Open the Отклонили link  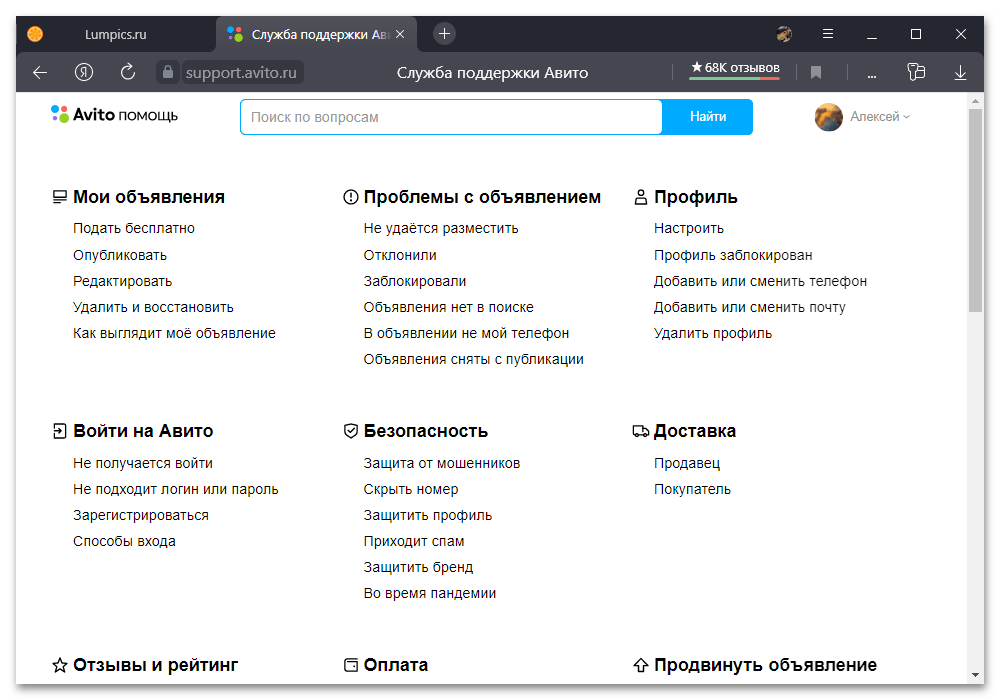(400, 255)
